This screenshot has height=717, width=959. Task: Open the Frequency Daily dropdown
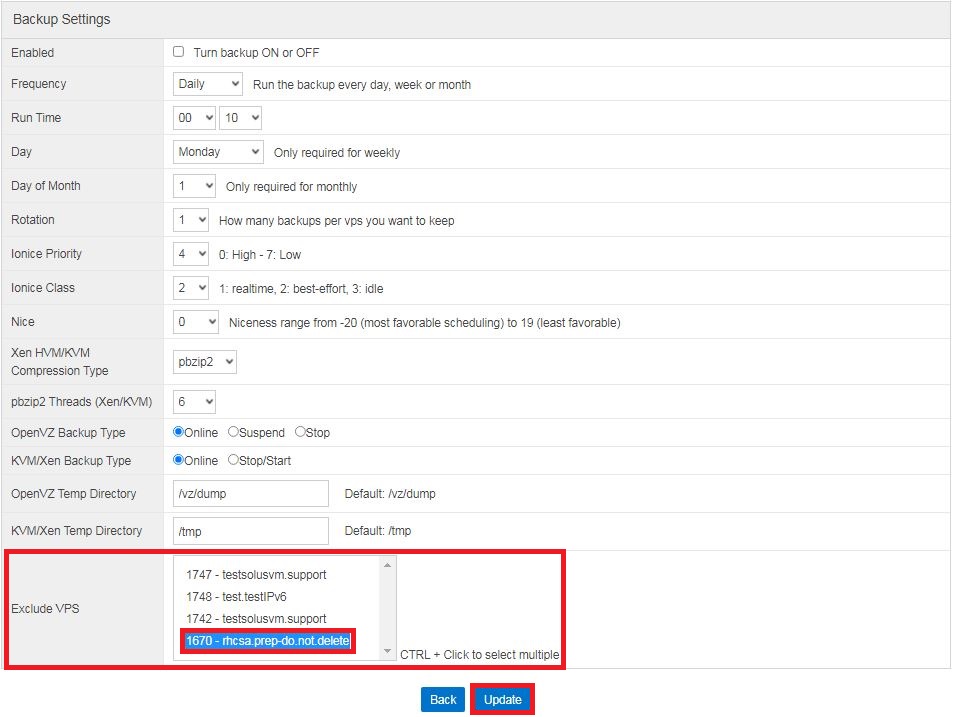click(207, 84)
